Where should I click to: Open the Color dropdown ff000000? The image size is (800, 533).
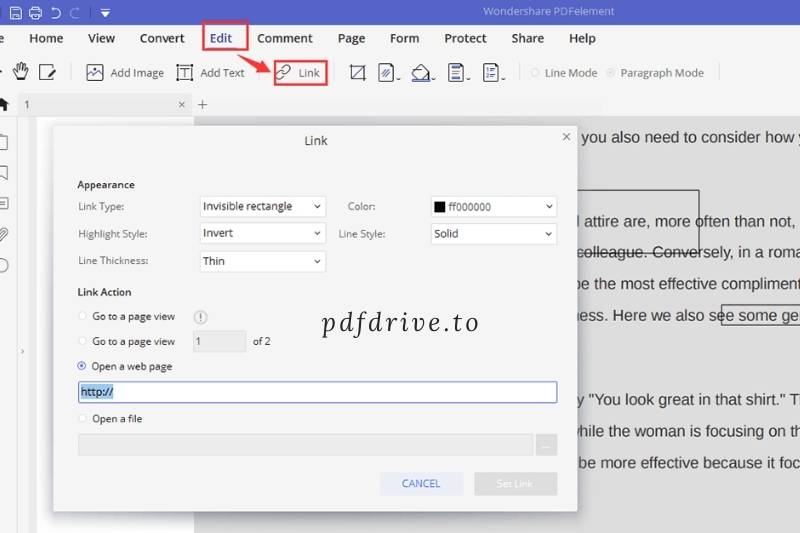coord(493,207)
